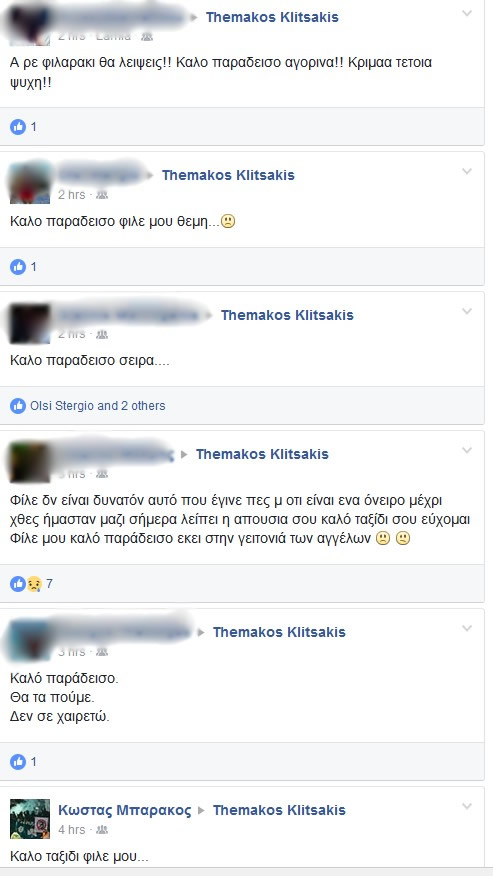The image size is (493, 876).
Task: Click friends audience icon on 'φιλε μου θεμη' post
Action: [x=102, y=195]
